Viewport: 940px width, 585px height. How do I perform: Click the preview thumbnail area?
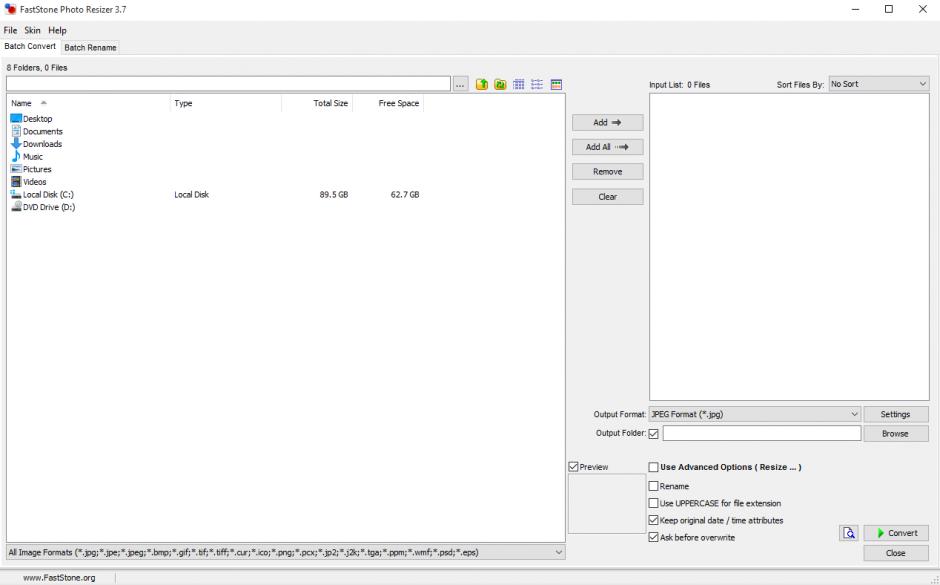click(607, 503)
